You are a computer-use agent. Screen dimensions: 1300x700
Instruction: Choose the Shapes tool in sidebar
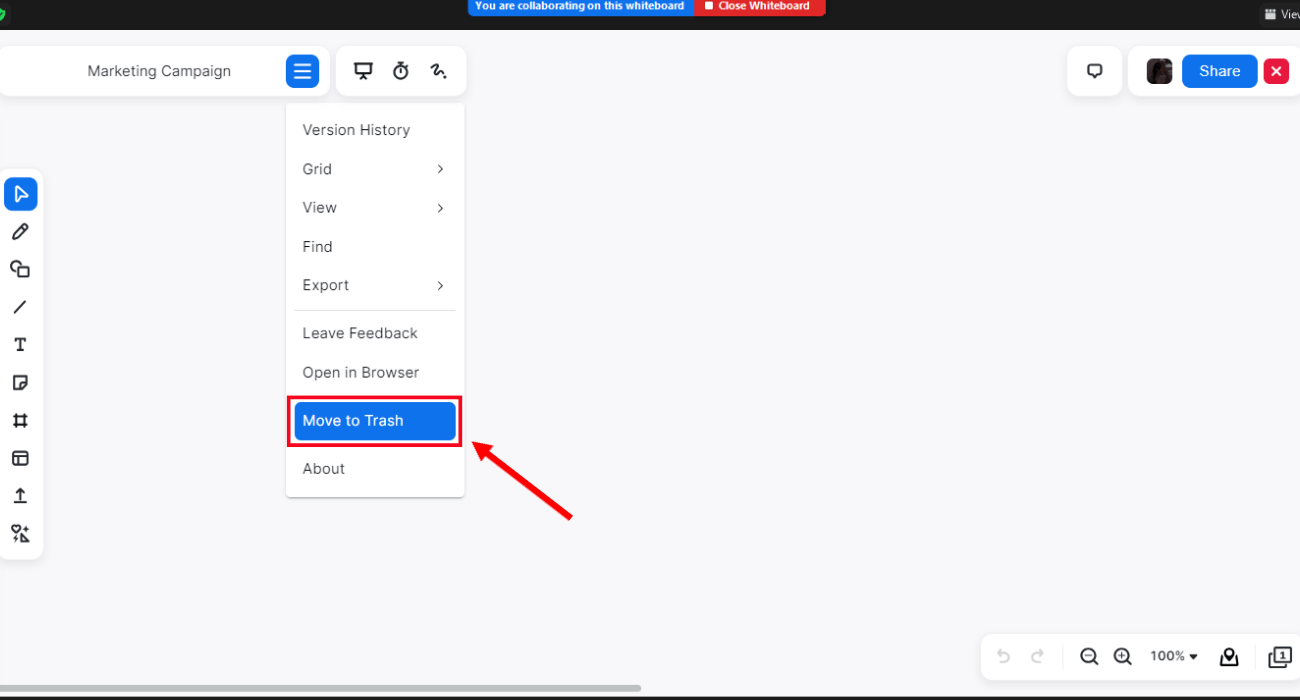pos(20,269)
